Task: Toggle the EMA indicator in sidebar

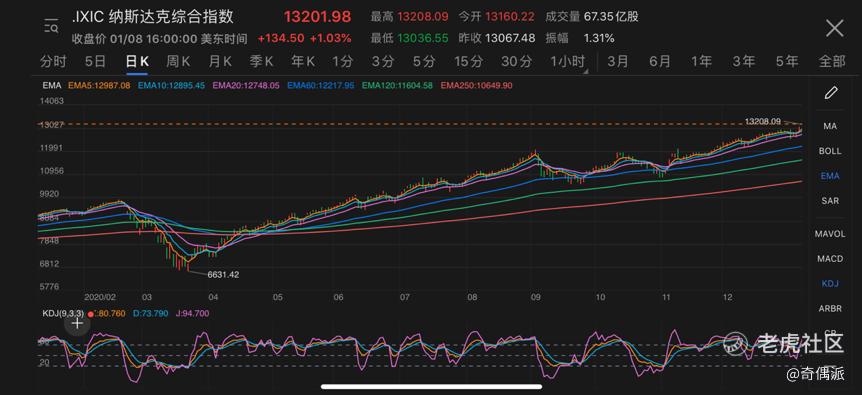Action: pyautogui.click(x=830, y=176)
